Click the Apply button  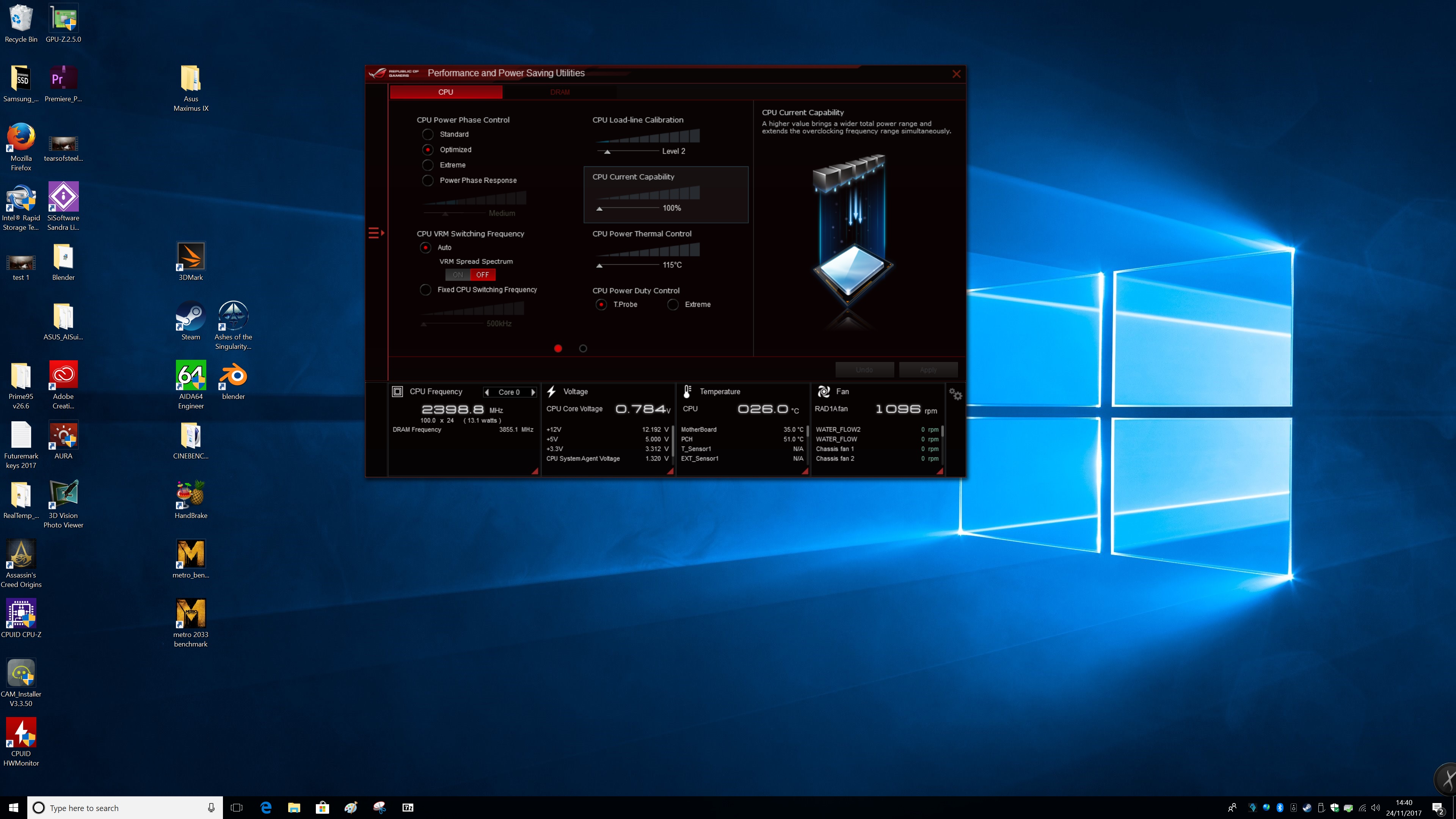point(928,370)
